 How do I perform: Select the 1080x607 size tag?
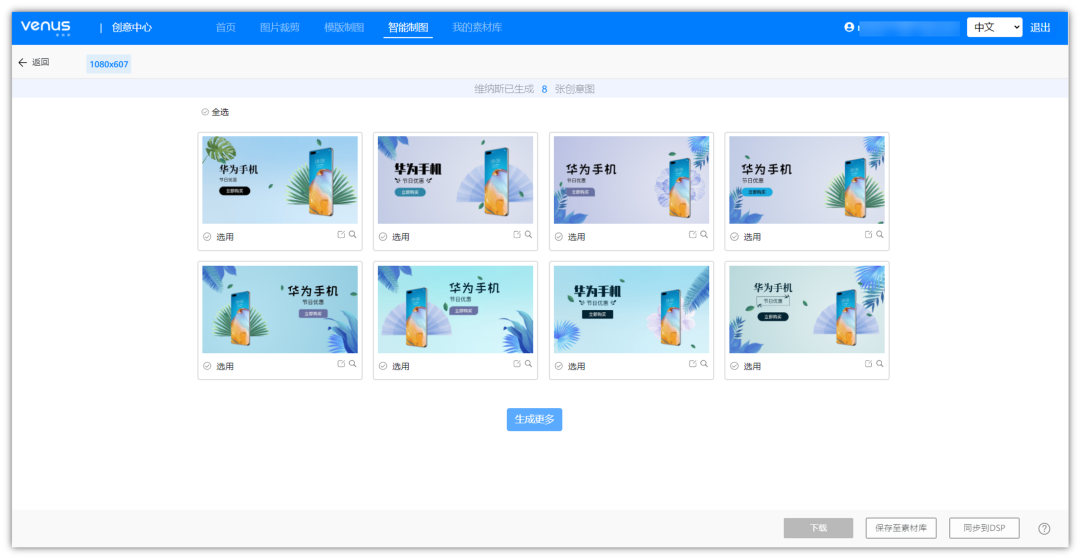point(108,64)
